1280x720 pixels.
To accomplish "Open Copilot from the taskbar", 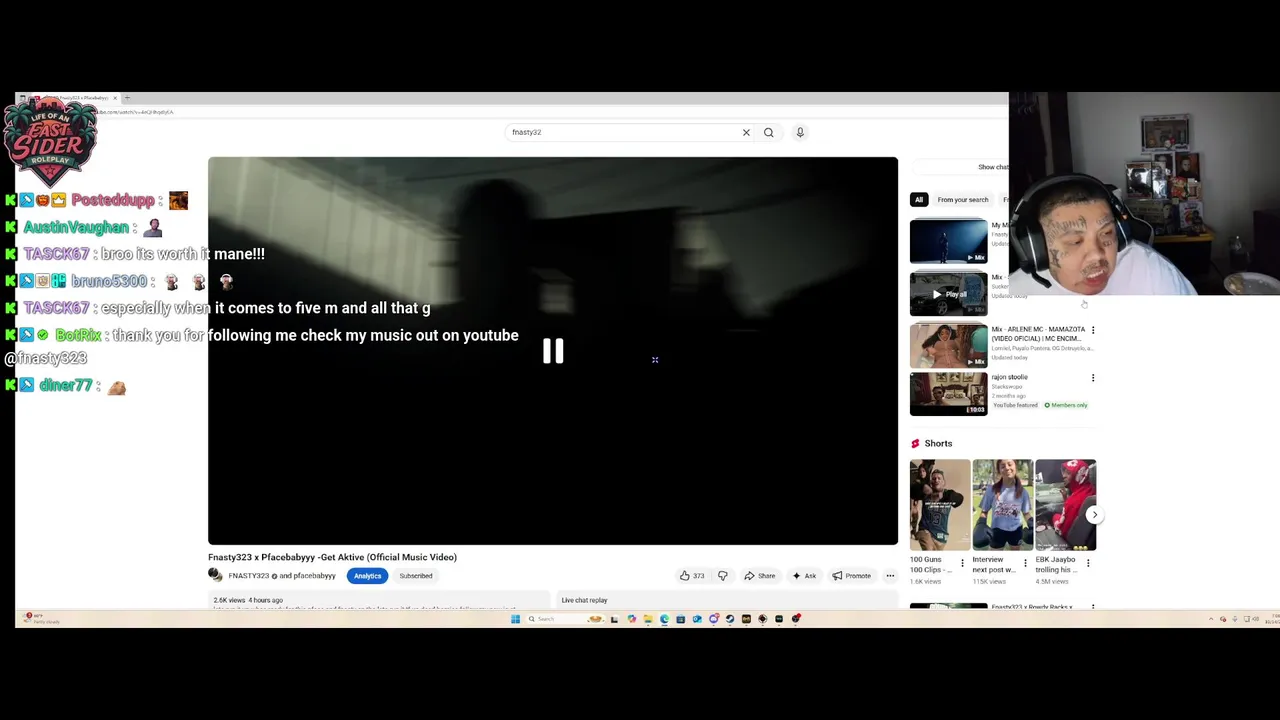I will (632, 619).
